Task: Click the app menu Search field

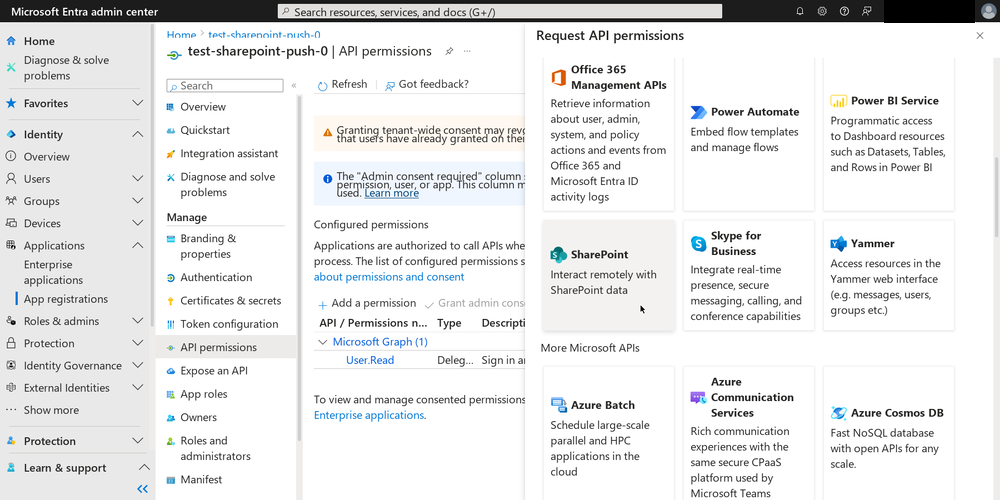Action: pos(224,85)
